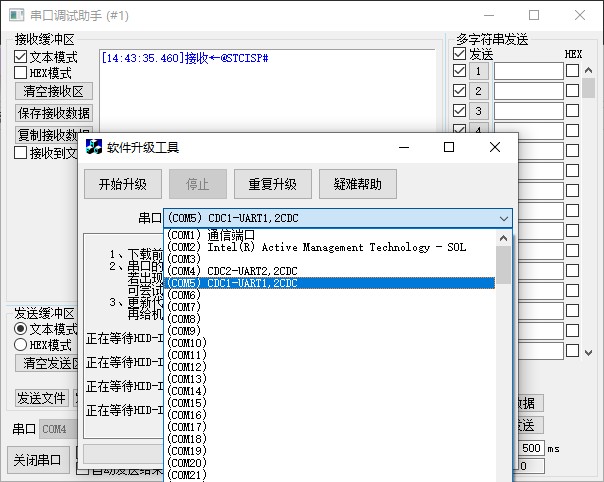Toggle 文本模式 checkbox in 接收缓冲区
Screen dimensions: 604x482
[20, 57]
